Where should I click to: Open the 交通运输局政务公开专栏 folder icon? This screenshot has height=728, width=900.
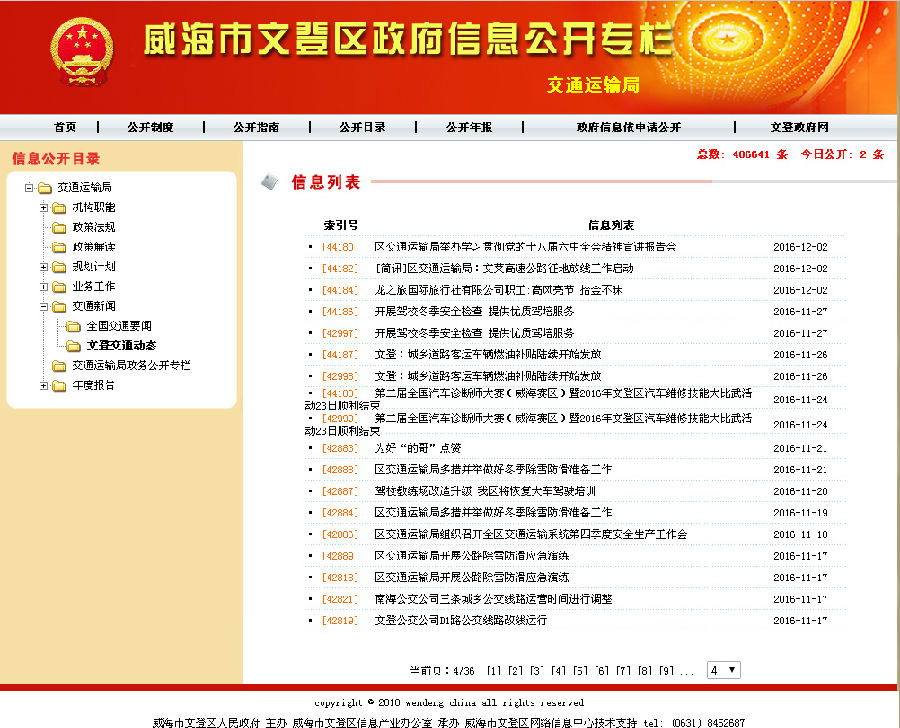[x=58, y=365]
